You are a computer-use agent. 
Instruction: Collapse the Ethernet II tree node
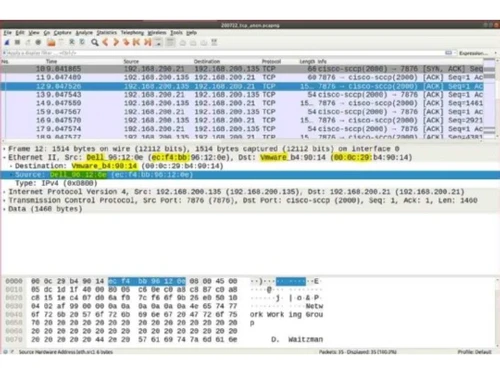(5, 157)
